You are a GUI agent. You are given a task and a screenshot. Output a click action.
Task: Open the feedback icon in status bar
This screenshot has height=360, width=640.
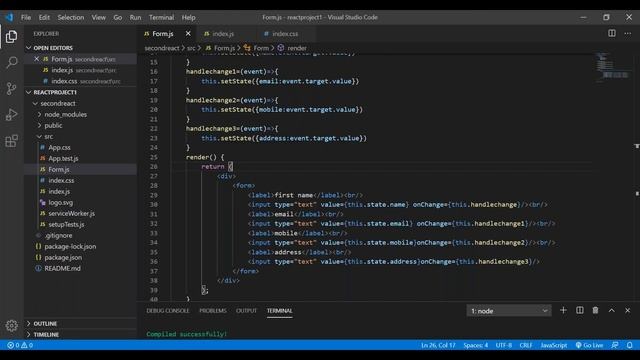point(615,345)
